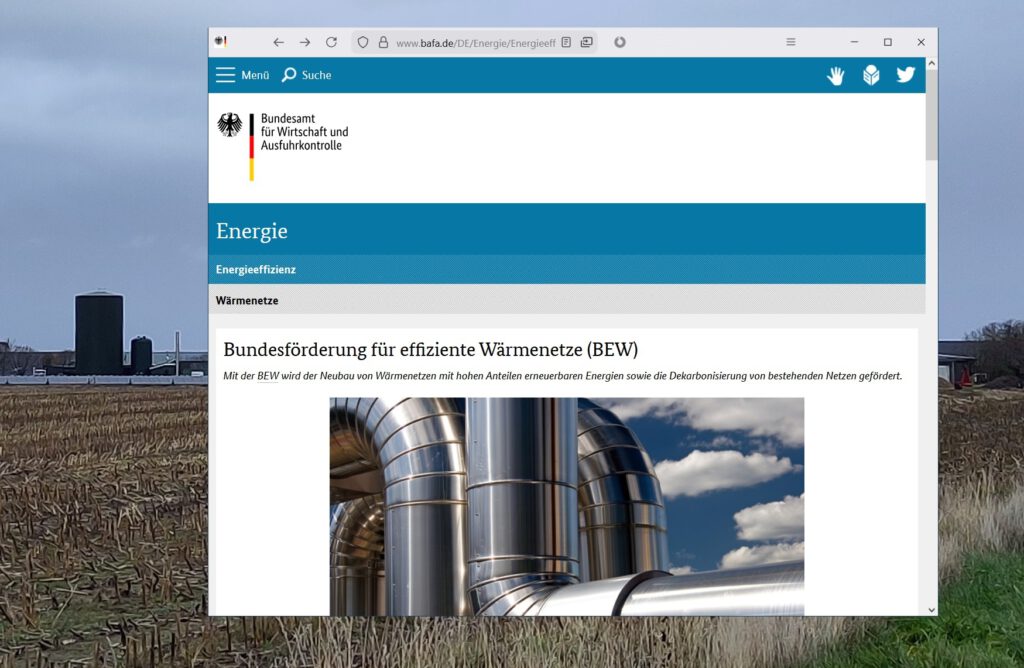Navigate back using the browser arrow
The width and height of the screenshot is (1024, 668).
pos(279,42)
